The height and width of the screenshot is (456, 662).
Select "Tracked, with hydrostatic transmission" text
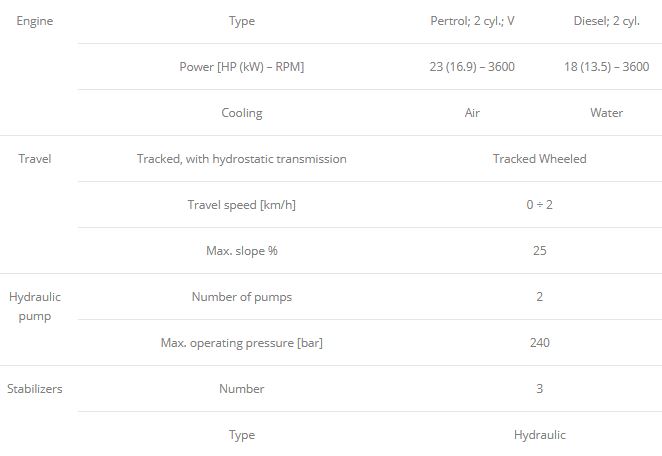point(241,159)
